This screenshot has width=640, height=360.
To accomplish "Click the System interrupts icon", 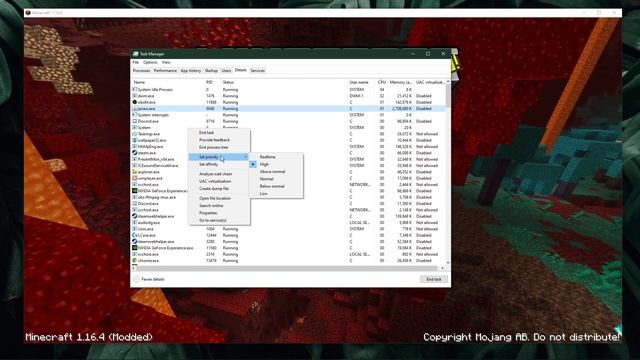I will click(x=135, y=115).
